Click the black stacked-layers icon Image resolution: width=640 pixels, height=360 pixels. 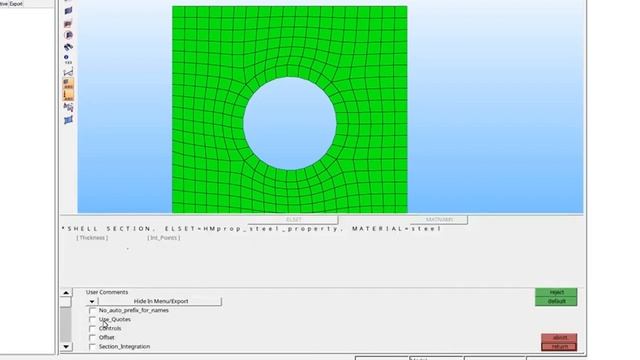[x=68, y=47]
